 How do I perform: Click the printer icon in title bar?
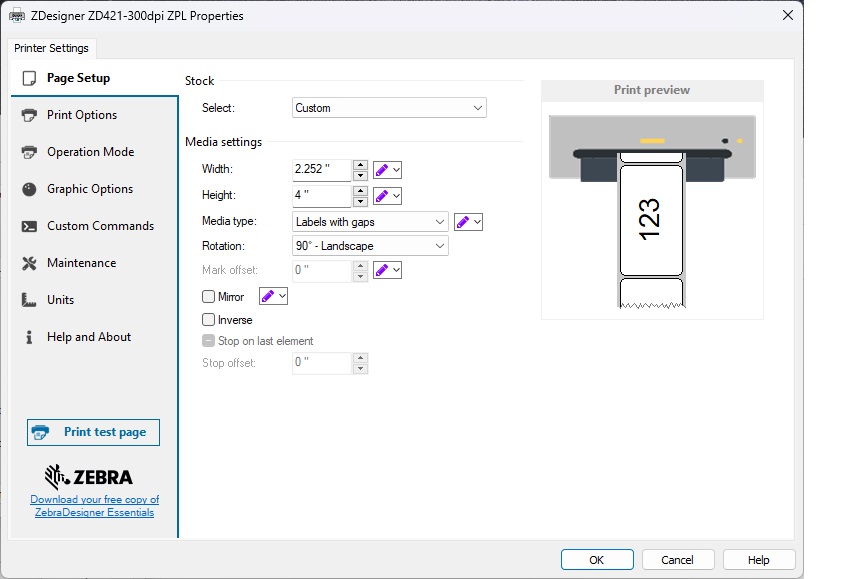pyautogui.click(x=17, y=16)
